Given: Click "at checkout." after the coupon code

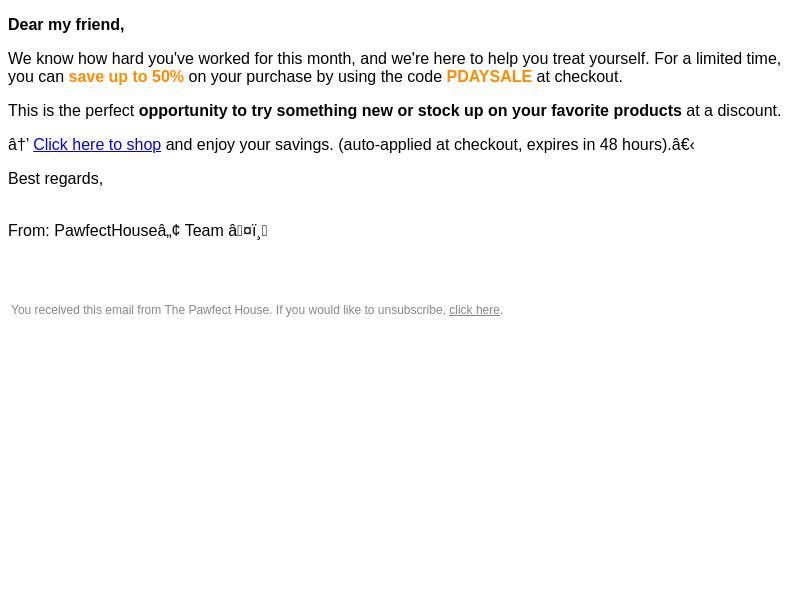Looking at the screenshot, I should (580, 77).
